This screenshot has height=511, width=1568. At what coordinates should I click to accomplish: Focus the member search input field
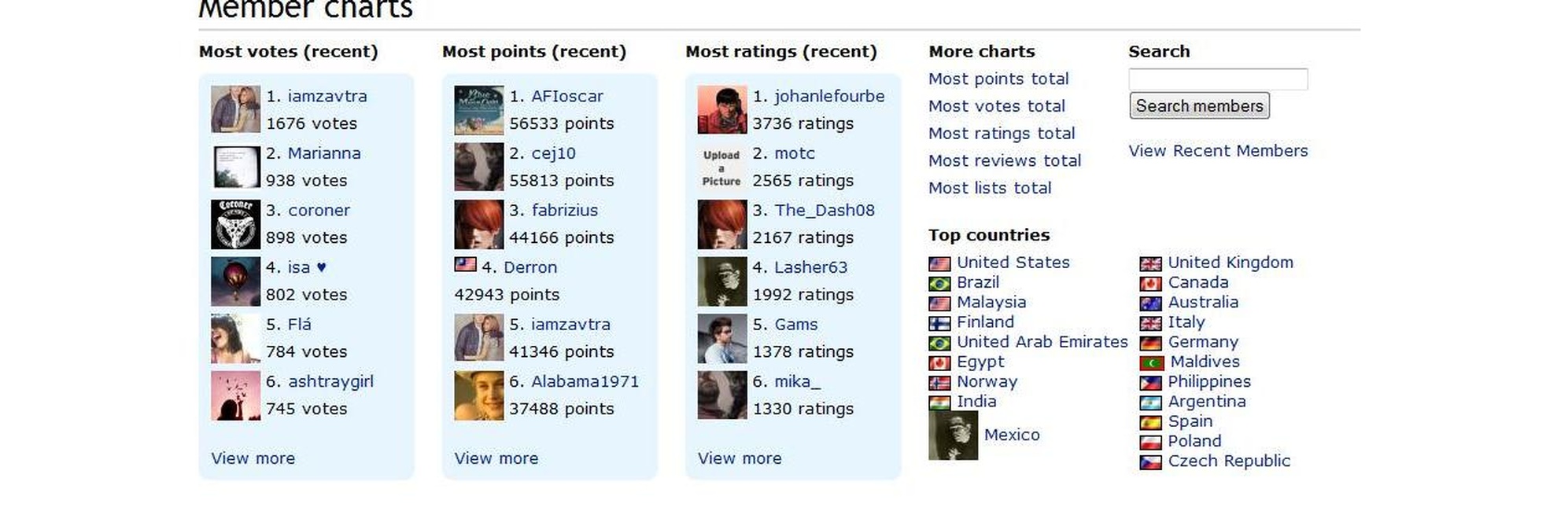(x=1218, y=79)
